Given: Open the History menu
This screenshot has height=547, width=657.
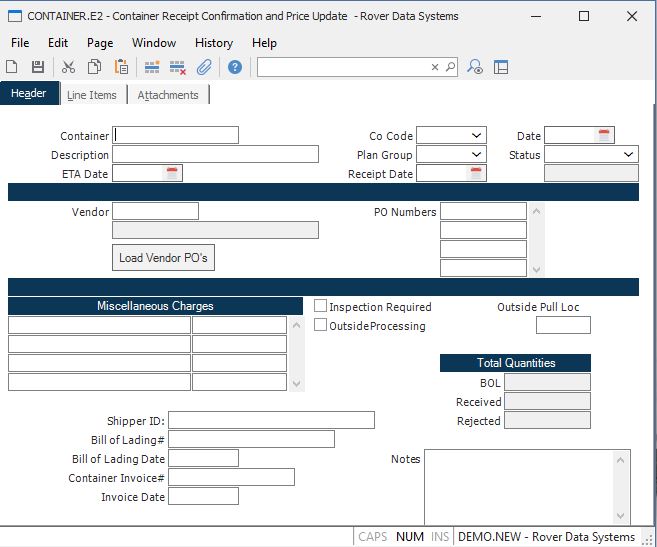Looking at the screenshot, I should click(x=213, y=43).
